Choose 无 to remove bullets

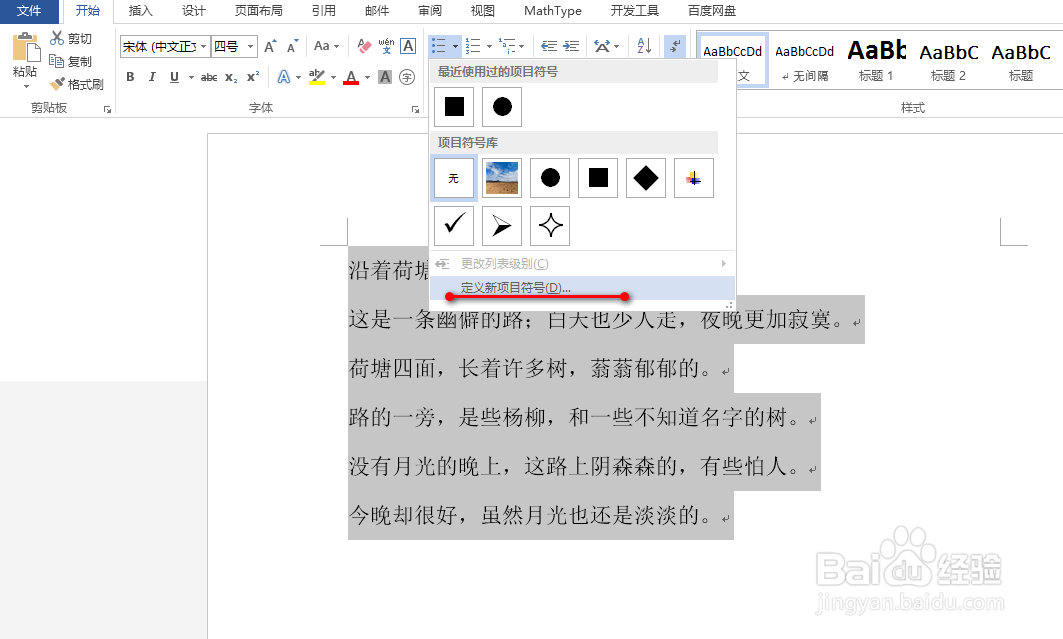(x=453, y=177)
